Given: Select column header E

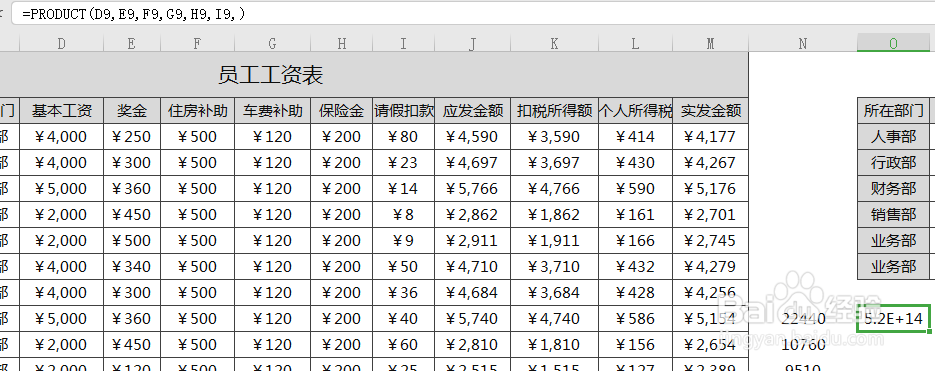Looking at the screenshot, I should point(132,43).
